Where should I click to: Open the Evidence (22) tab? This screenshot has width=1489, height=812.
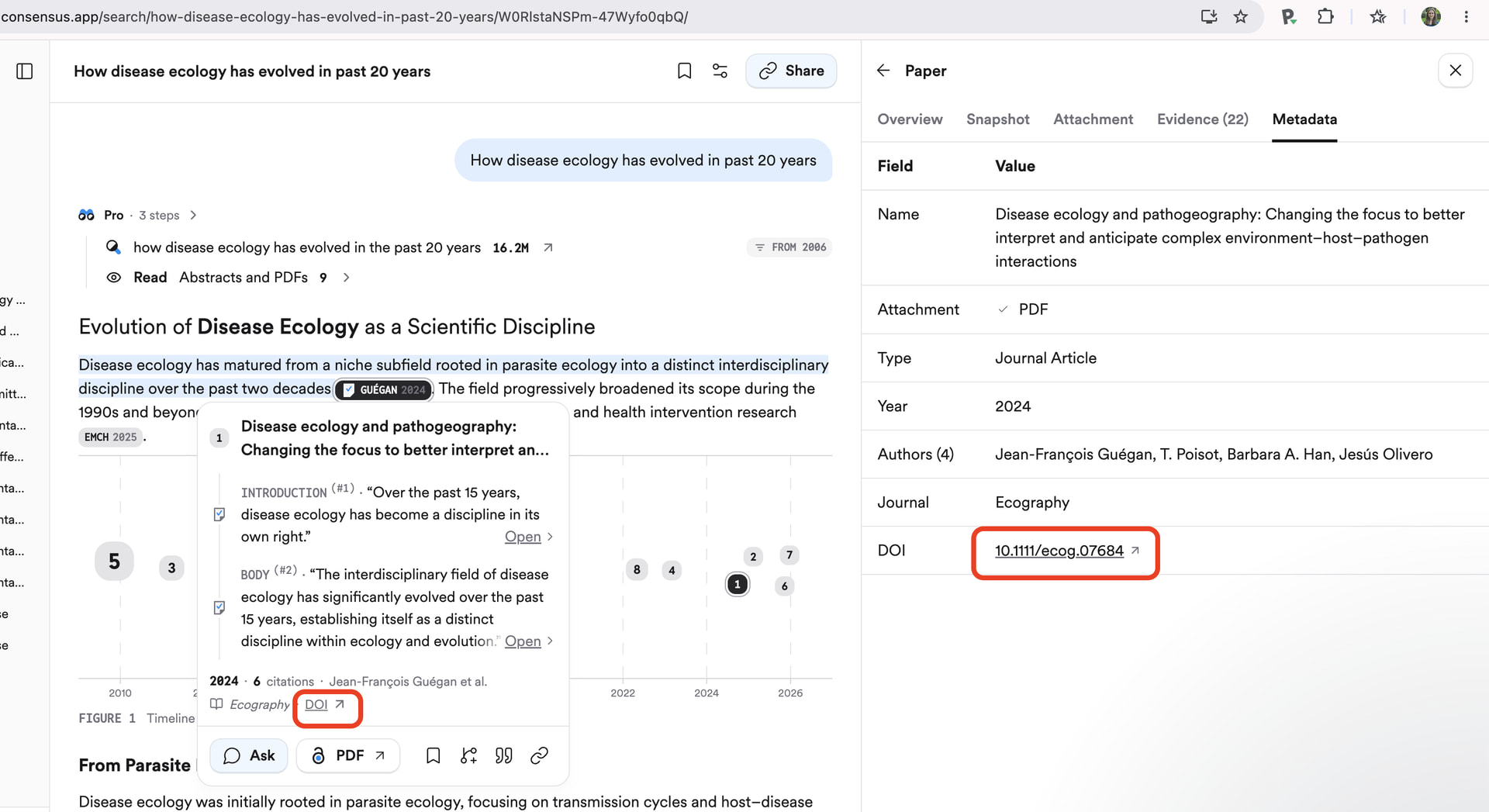(1202, 119)
